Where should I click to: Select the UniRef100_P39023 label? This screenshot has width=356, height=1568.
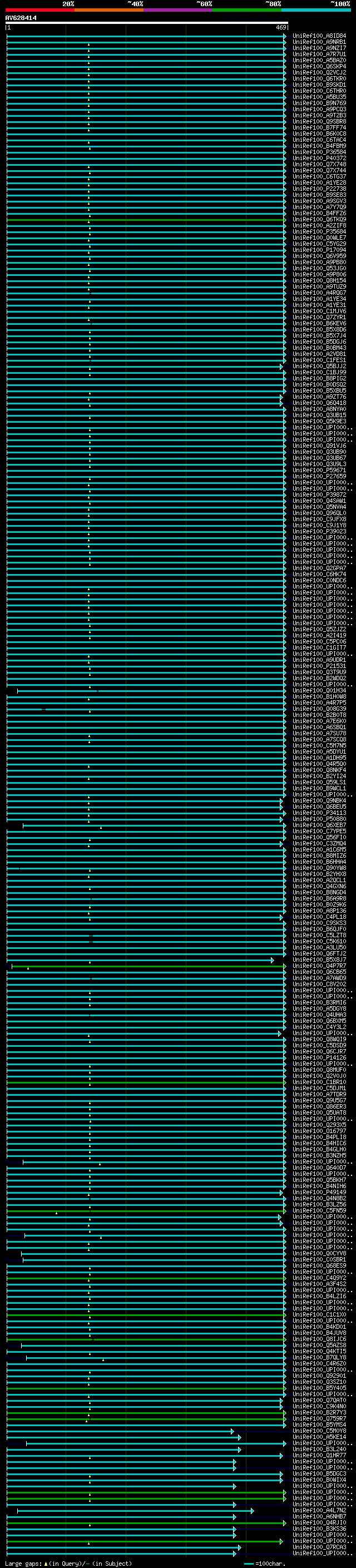coord(319,531)
